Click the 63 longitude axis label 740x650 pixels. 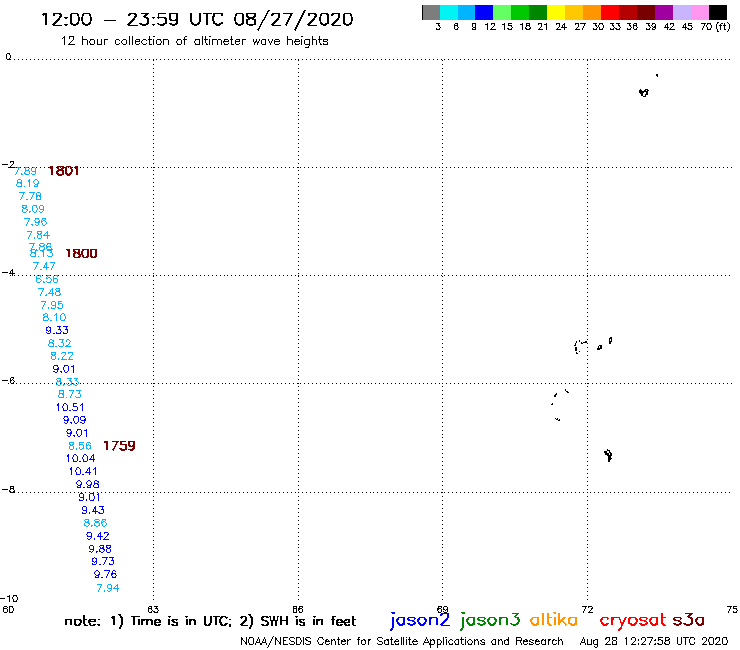(153, 609)
